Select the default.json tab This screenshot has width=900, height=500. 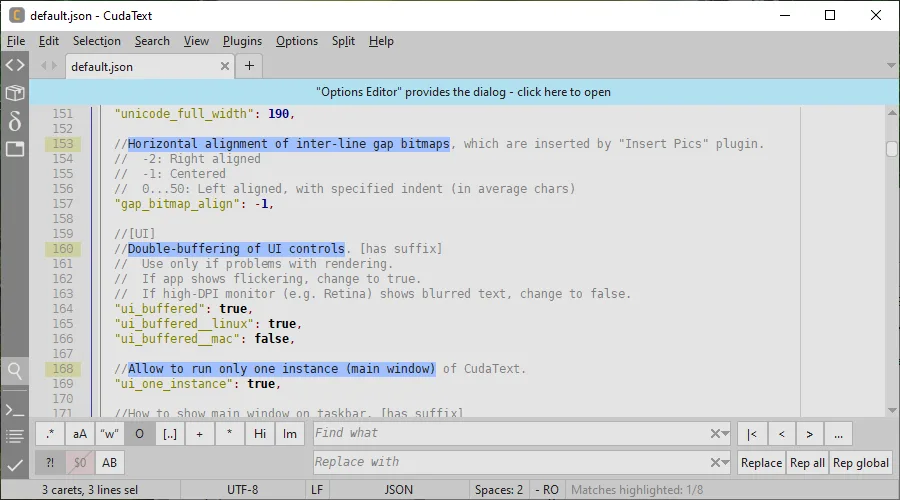[x=149, y=66]
